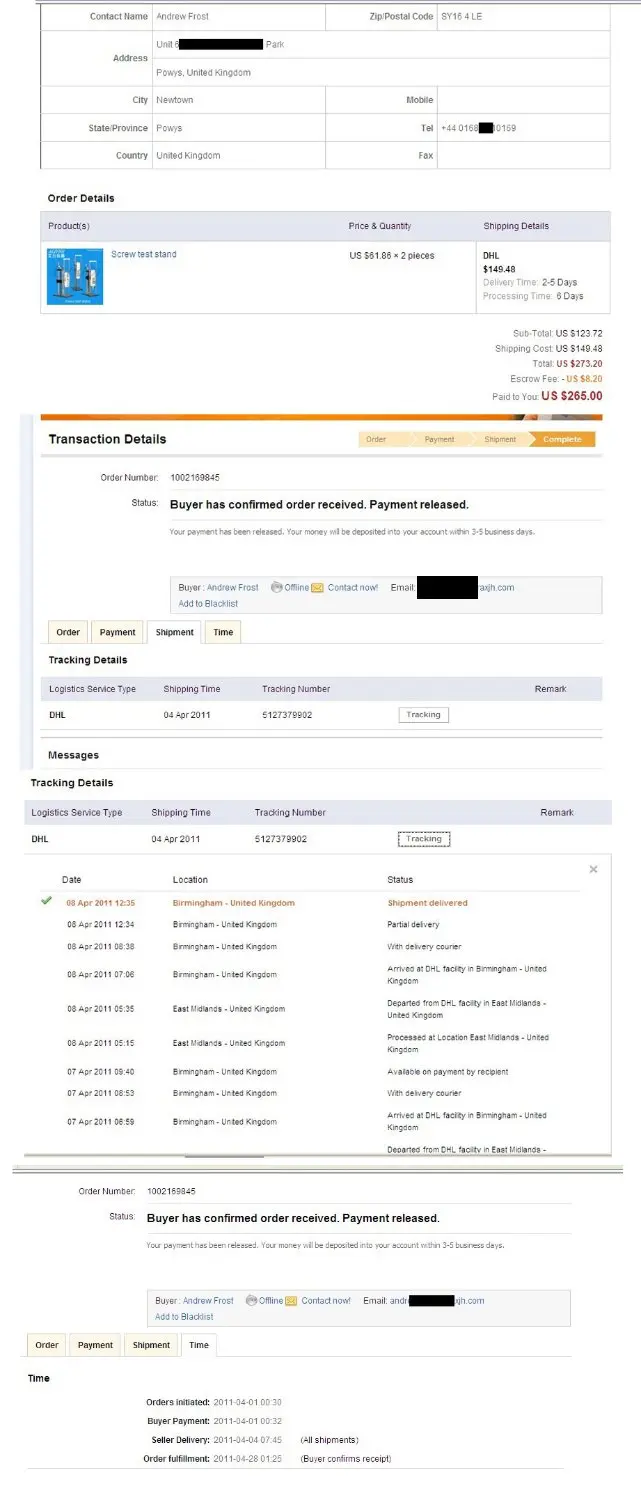The height and width of the screenshot is (1500, 641).
Task: Click the Buyer Payment time 2011-04-01 00:32
Action: pyautogui.click(x=247, y=1421)
